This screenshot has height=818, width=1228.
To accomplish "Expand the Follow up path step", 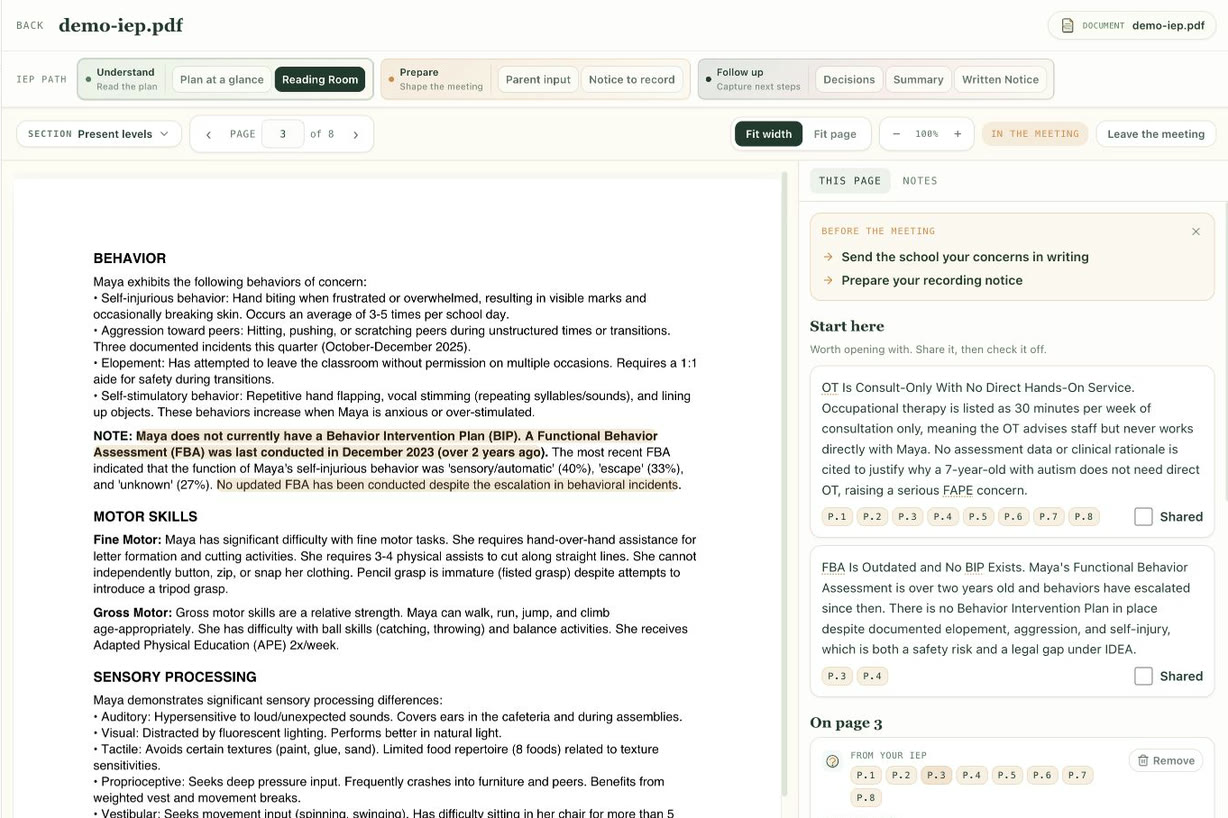I will click(753, 79).
